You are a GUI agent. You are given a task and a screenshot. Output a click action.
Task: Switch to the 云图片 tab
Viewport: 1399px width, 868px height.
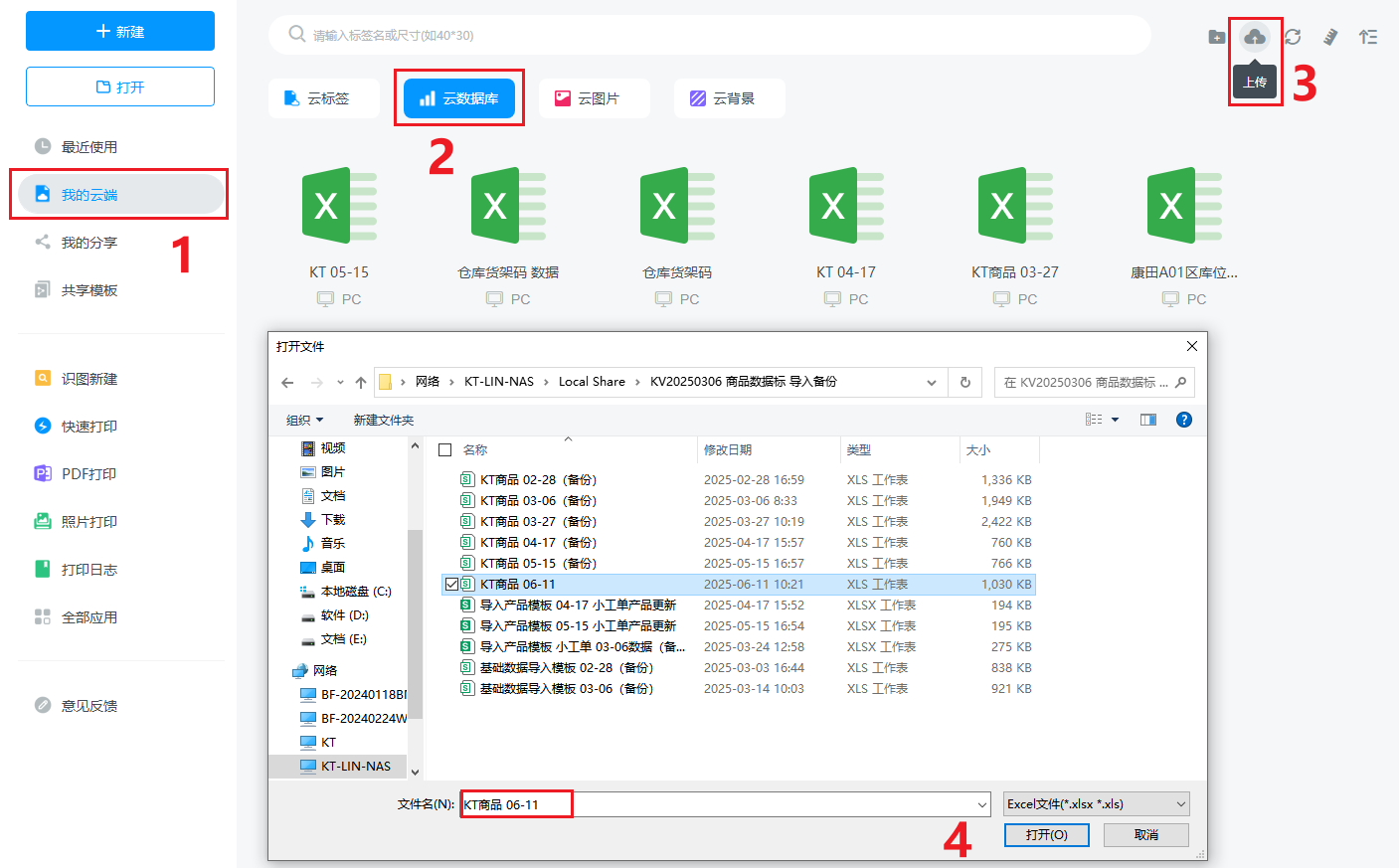[595, 98]
